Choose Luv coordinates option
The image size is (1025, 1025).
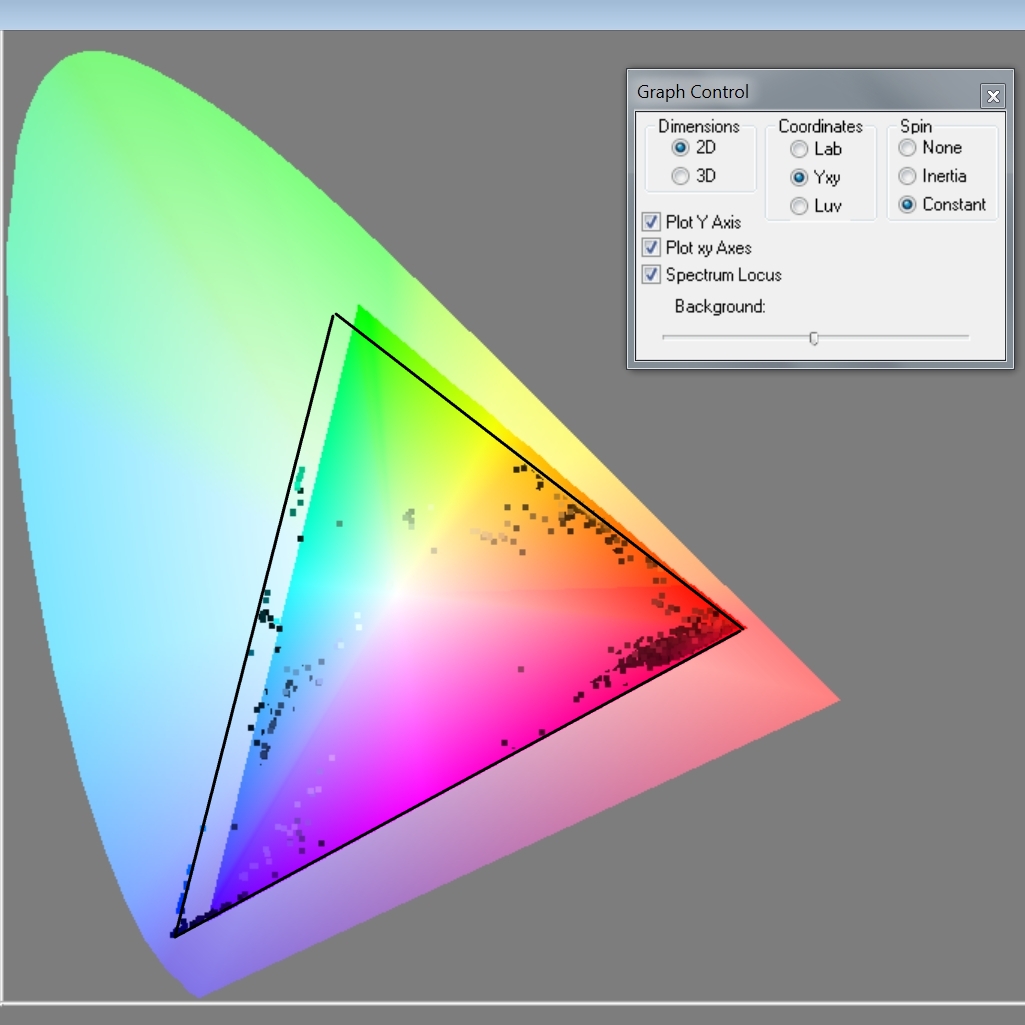[799, 206]
